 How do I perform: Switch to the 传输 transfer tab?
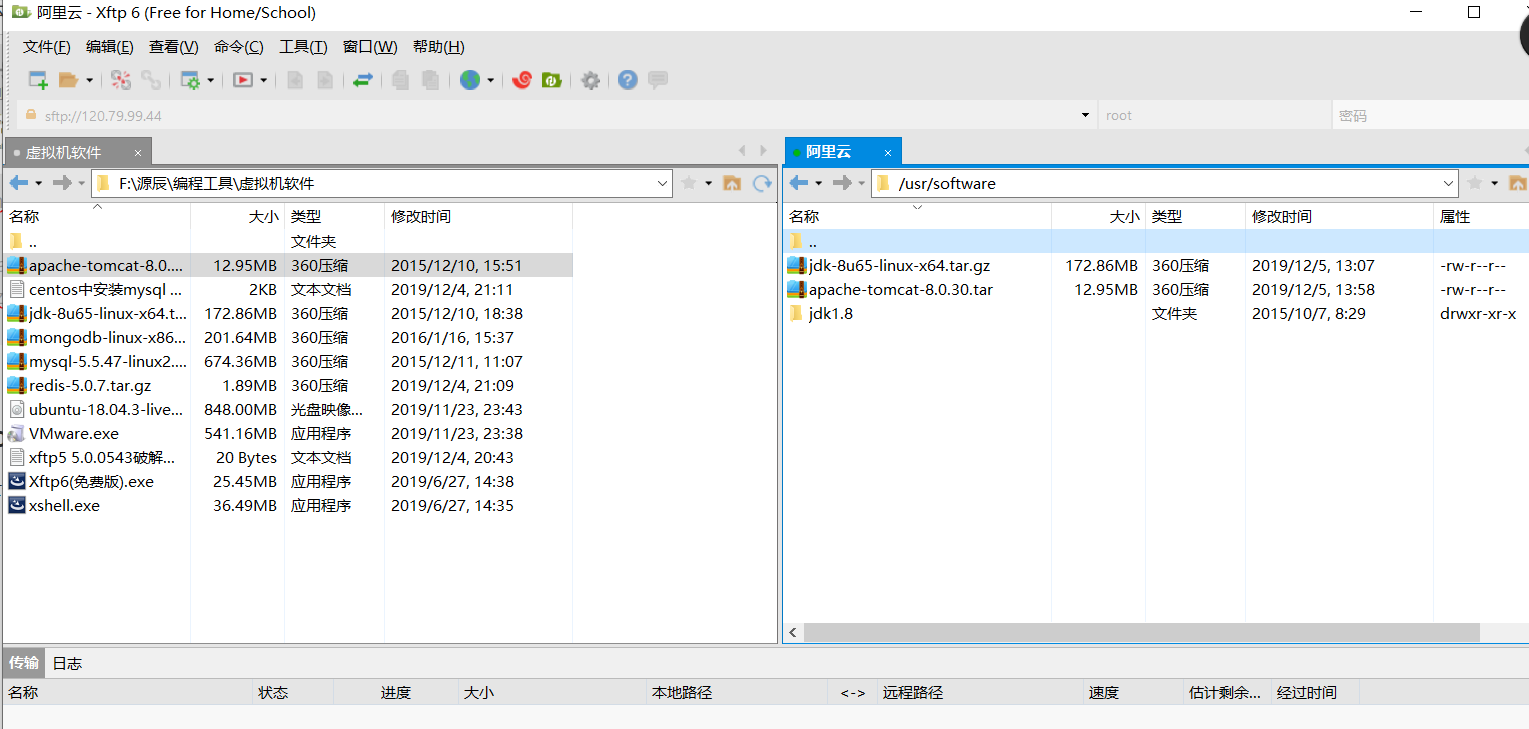tap(24, 663)
